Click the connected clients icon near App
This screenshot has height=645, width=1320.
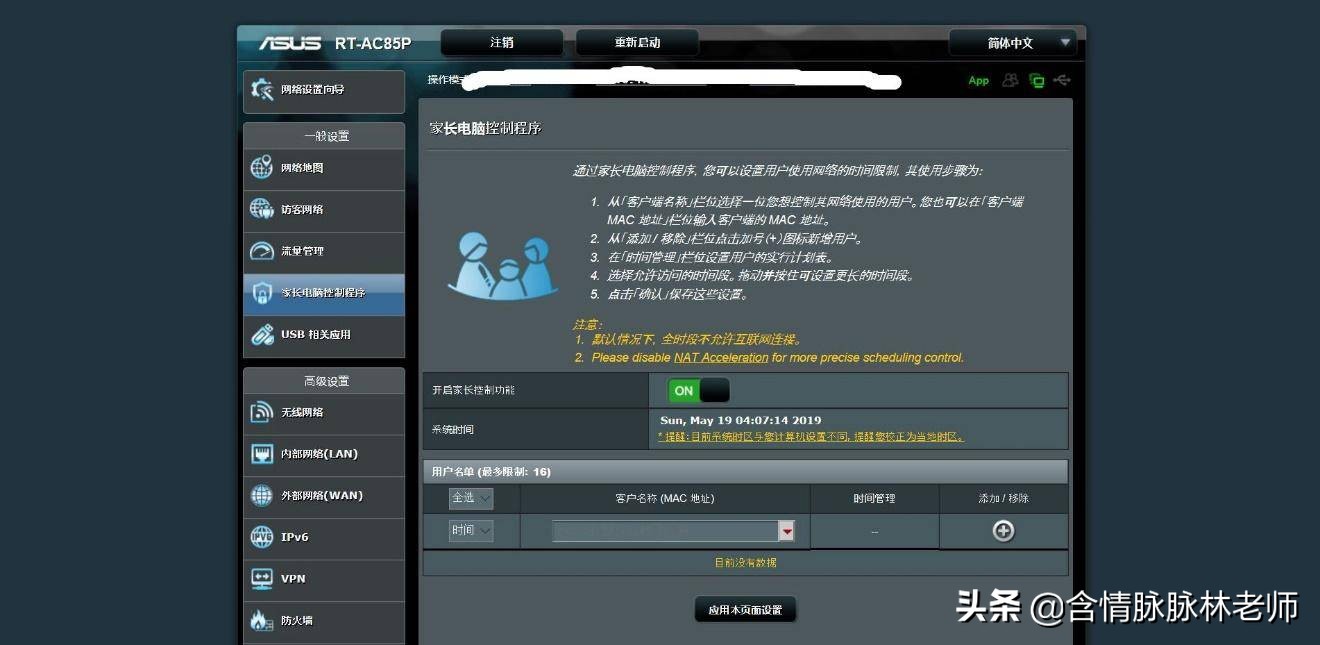pyautogui.click(x=1008, y=80)
